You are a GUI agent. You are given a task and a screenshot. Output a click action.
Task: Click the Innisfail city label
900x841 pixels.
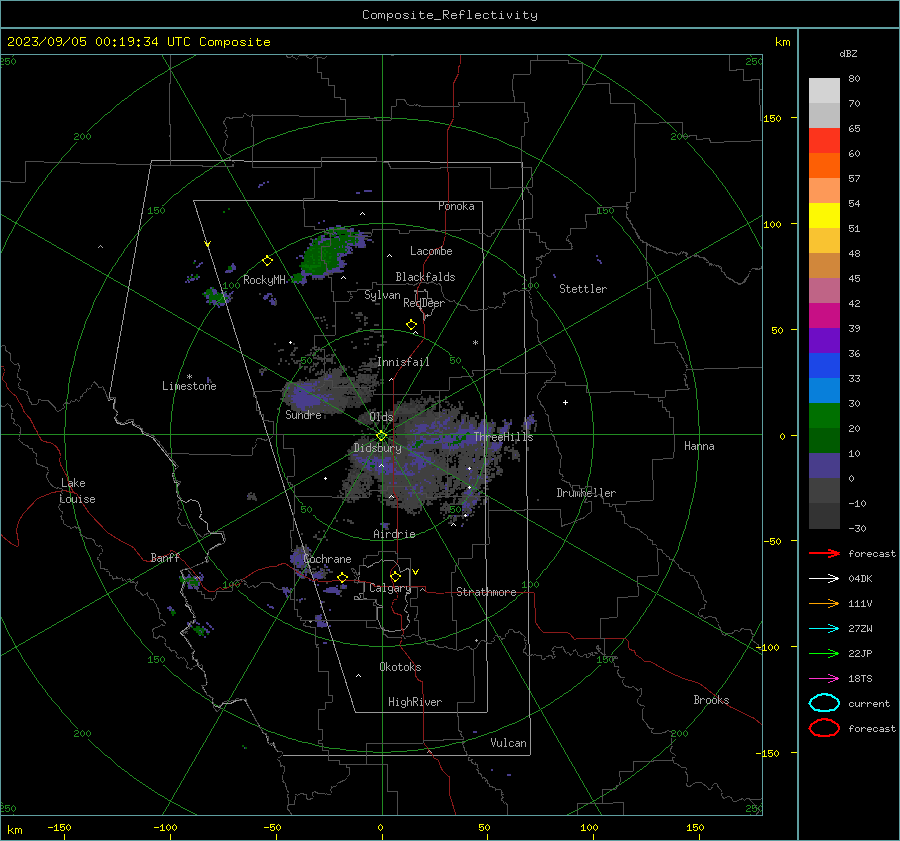click(x=403, y=362)
